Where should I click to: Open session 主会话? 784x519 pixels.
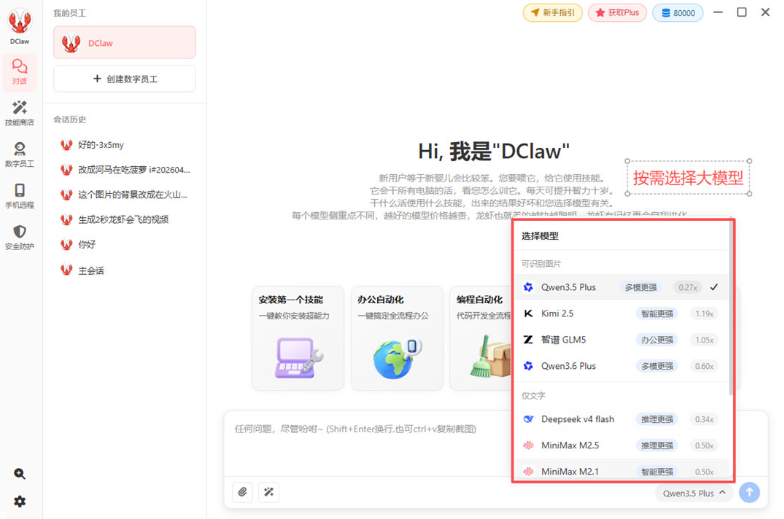(124, 270)
